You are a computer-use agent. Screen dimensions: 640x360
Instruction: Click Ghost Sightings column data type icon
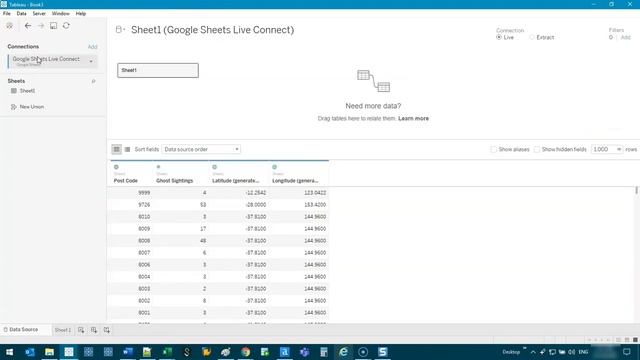pos(158,167)
